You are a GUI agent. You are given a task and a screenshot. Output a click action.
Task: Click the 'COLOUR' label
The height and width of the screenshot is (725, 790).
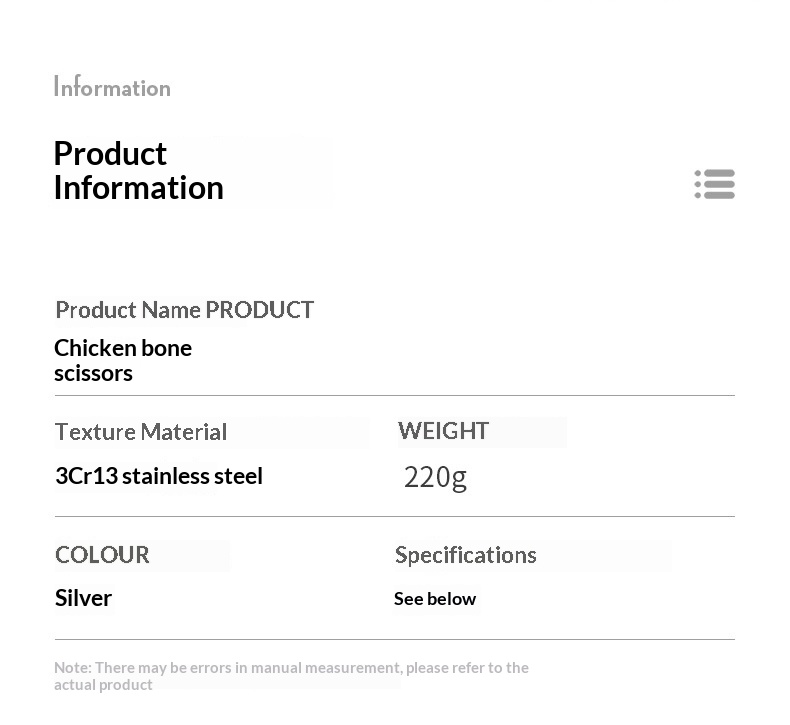pos(102,555)
